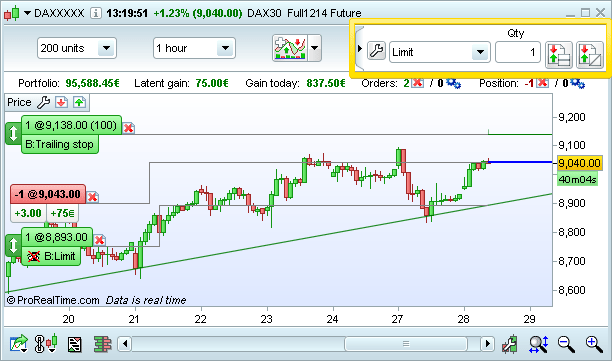This screenshot has height=361, width=612.
Task: Click the Gain today value 837.50€
Action: point(326,83)
